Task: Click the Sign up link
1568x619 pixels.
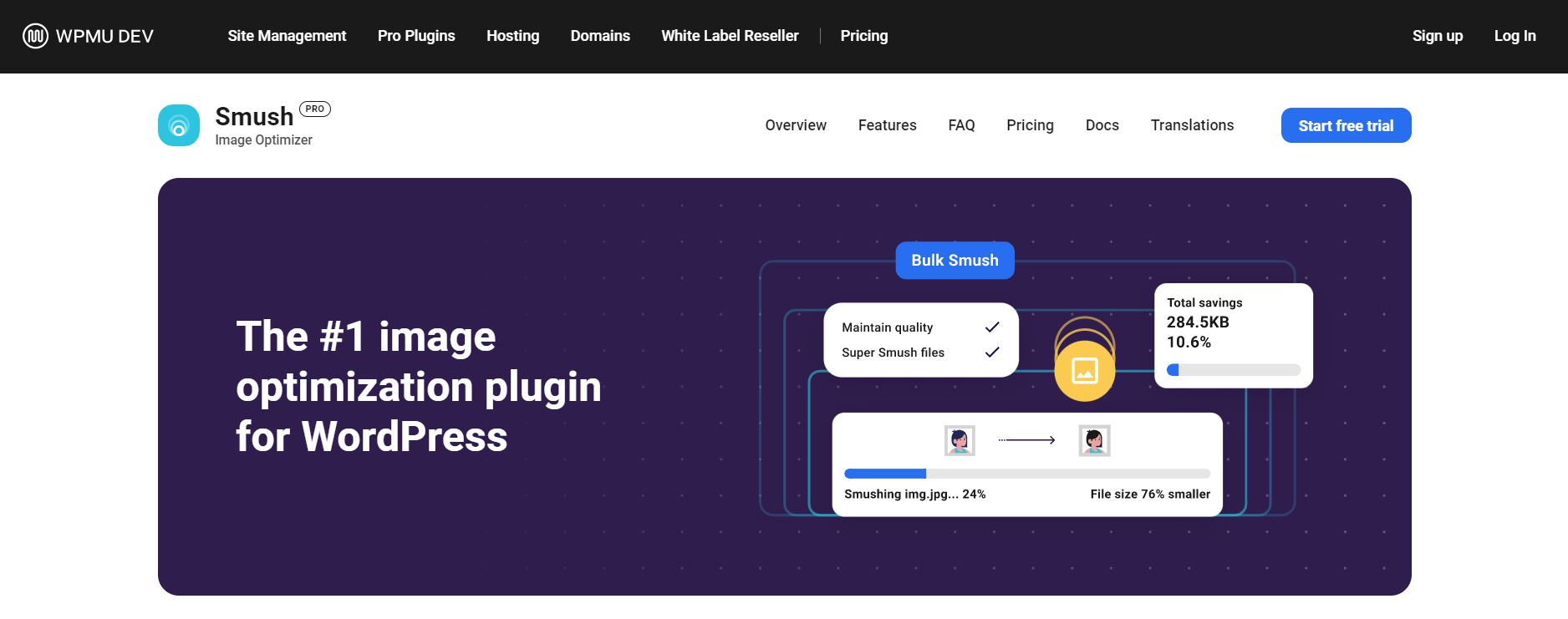Action: (x=1438, y=36)
